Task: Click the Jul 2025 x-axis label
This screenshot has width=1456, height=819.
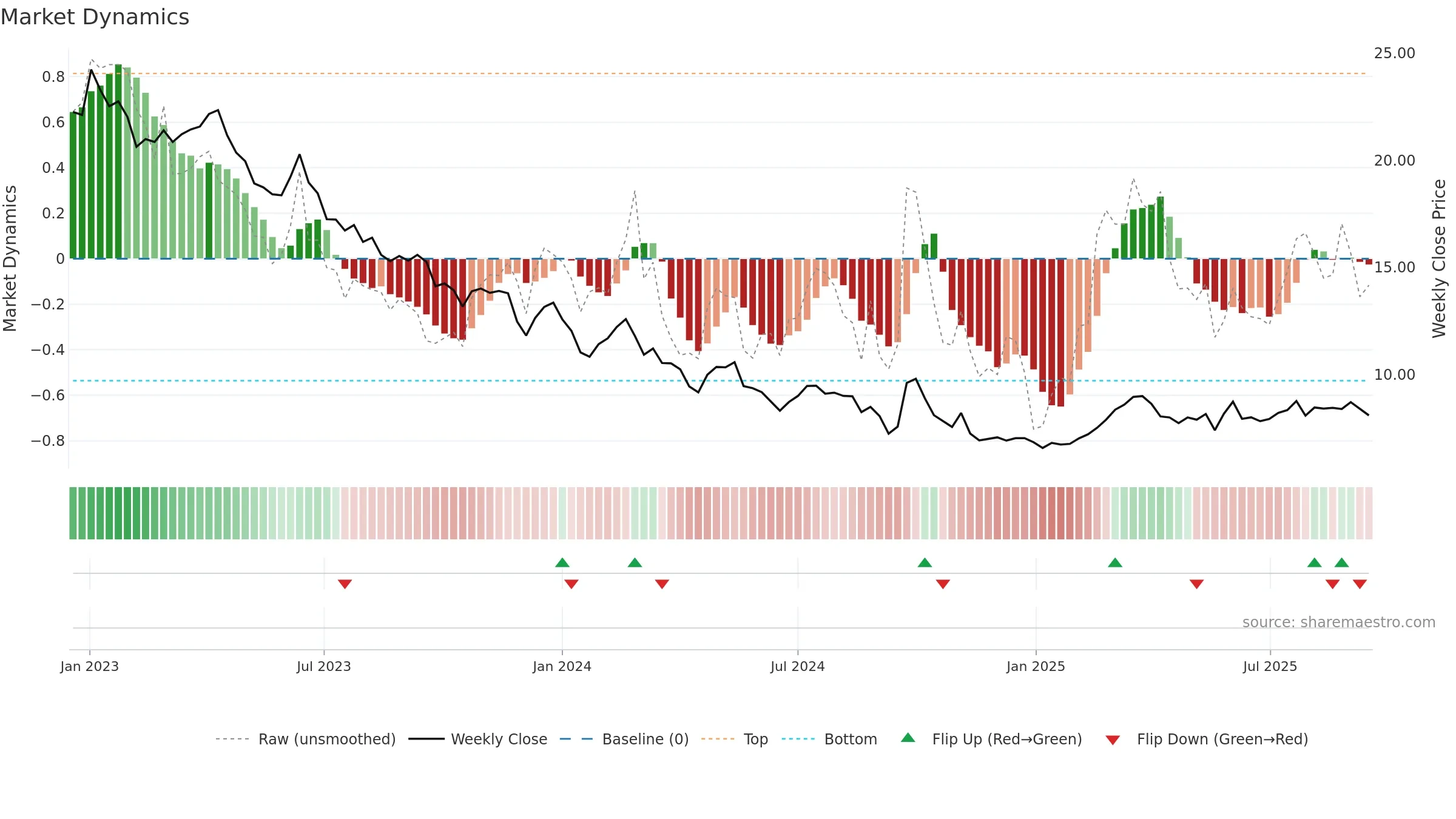Action: (x=1270, y=666)
